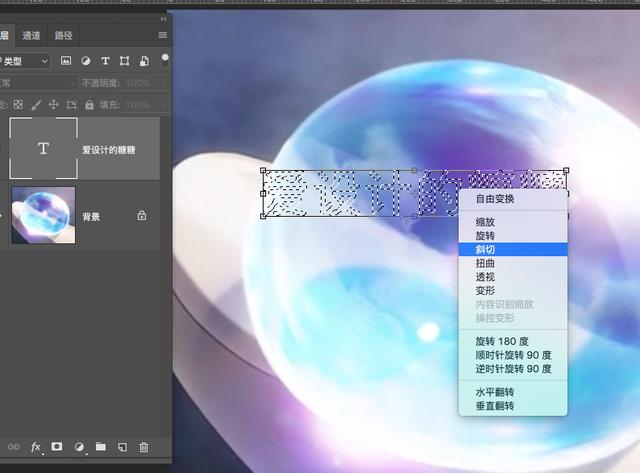Choose 逆时针旋转 90 度 menu item
Image resolution: width=640 pixels, height=473 pixels.
(513, 369)
